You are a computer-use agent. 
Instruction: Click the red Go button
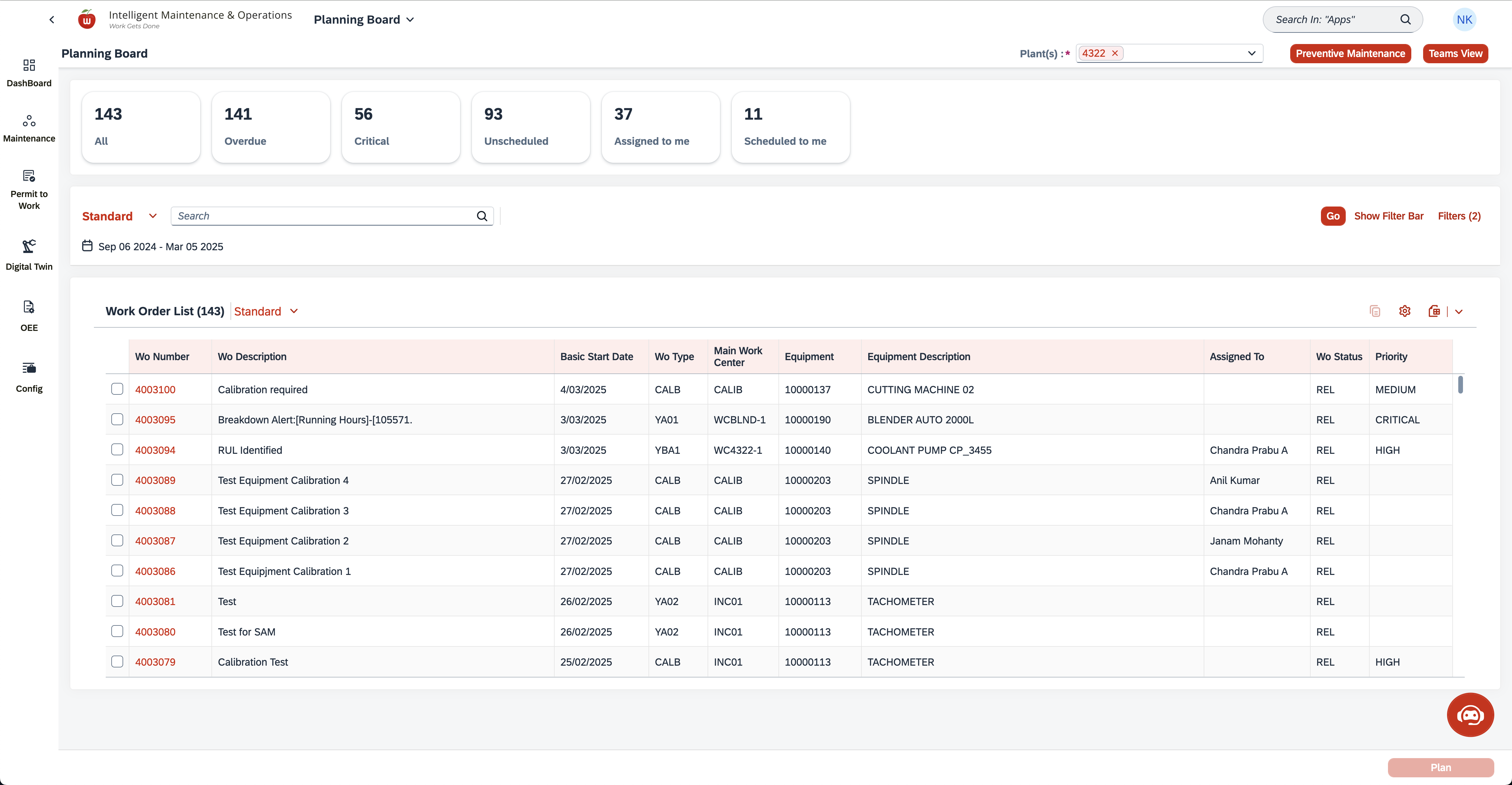coord(1332,216)
